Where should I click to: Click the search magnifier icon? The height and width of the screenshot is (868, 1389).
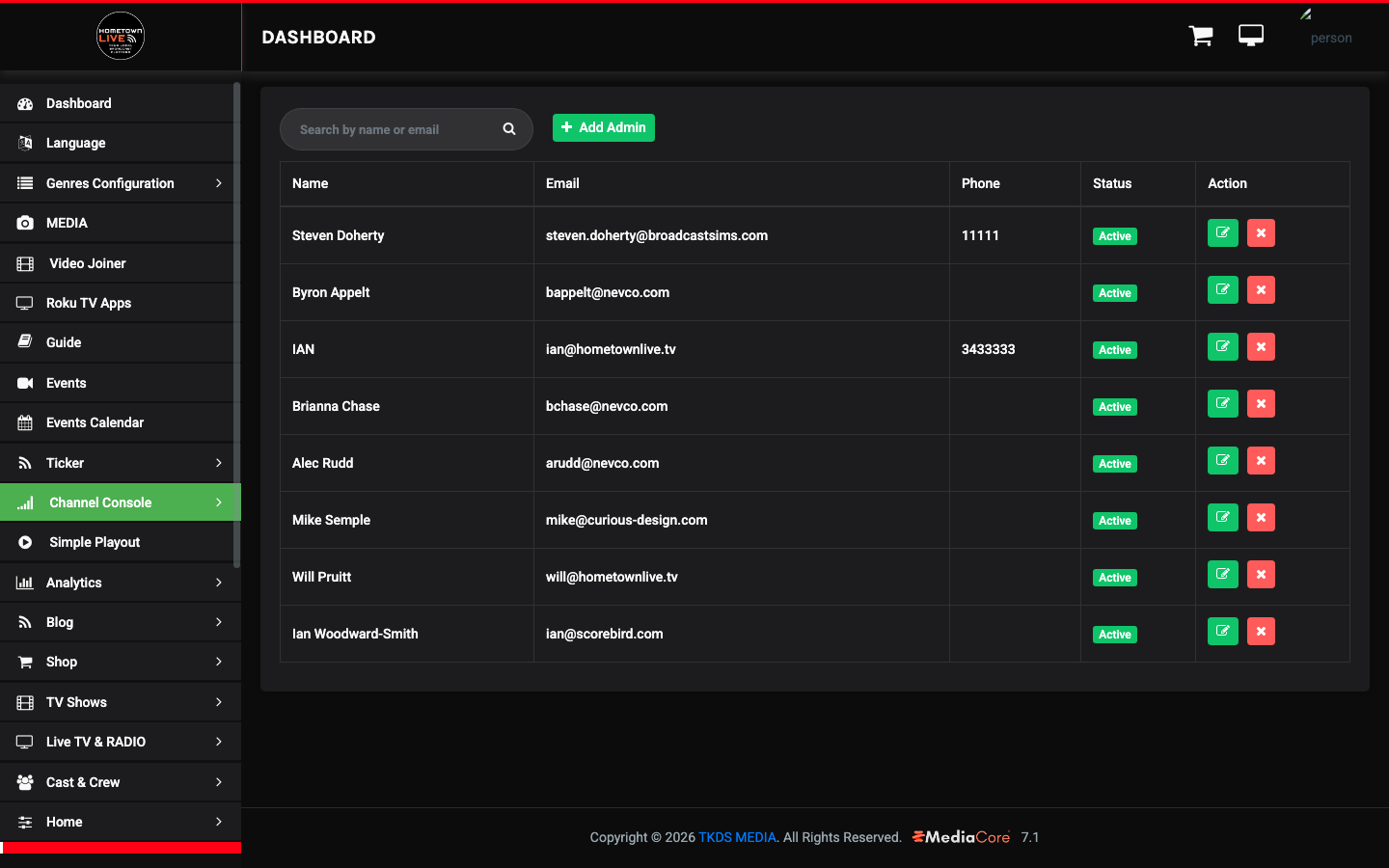(509, 129)
